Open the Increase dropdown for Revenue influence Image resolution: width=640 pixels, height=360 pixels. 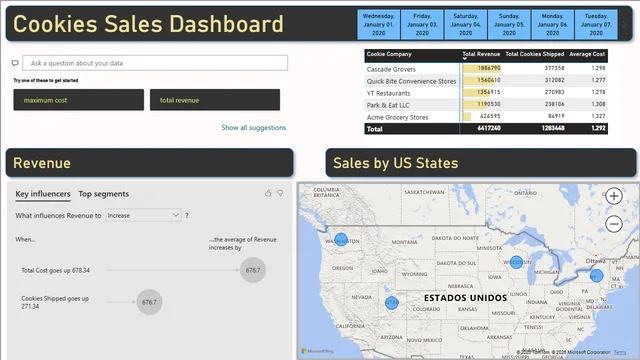pyautogui.click(x=143, y=215)
